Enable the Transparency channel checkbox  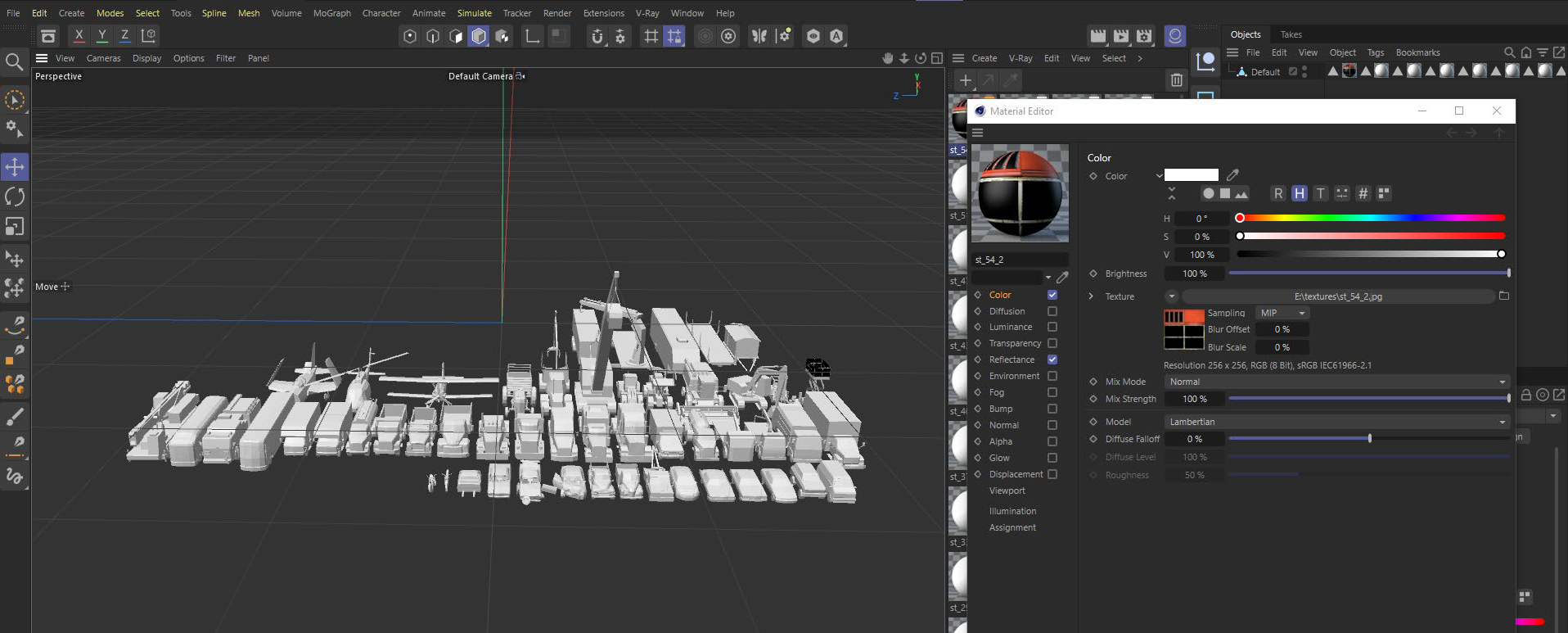point(1052,343)
